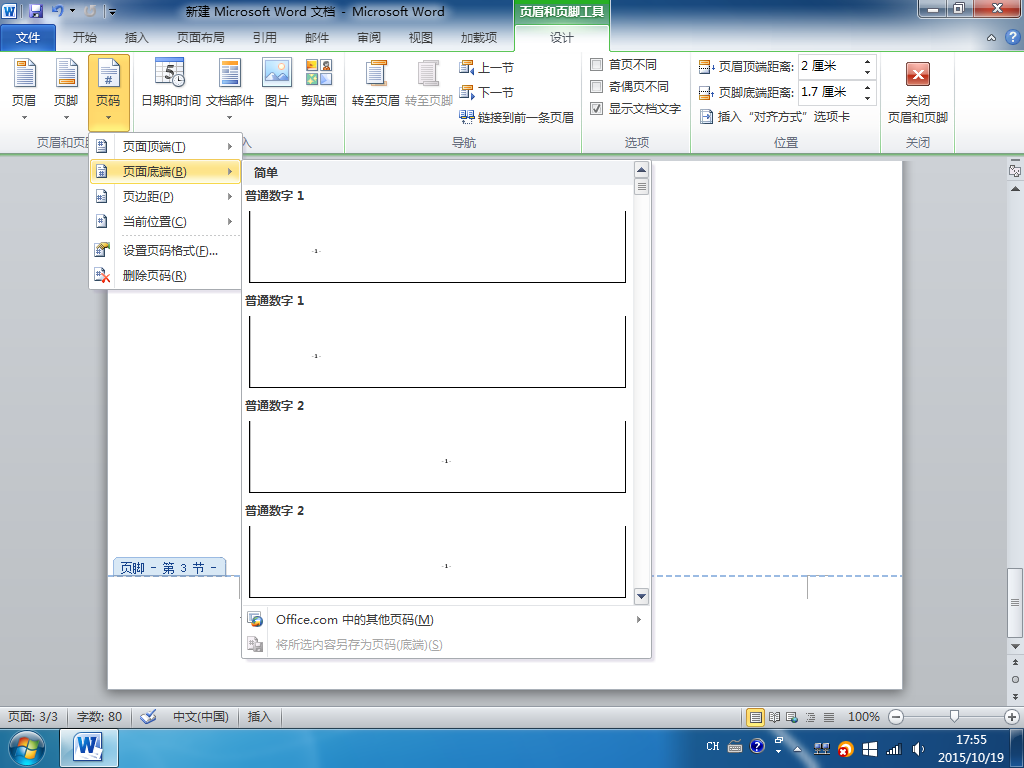Go to Next Section (下一节)
This screenshot has width=1024, height=768.
click(487, 92)
